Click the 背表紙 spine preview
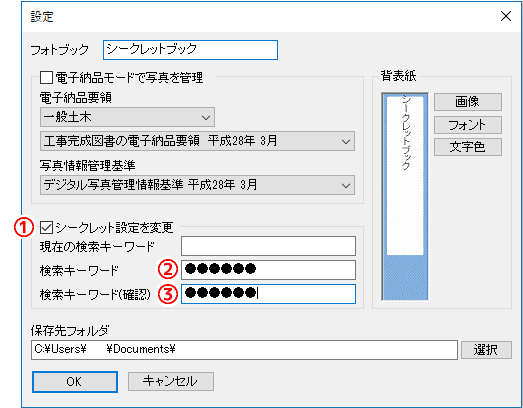Screen dimensions: 523x408 click(405, 197)
